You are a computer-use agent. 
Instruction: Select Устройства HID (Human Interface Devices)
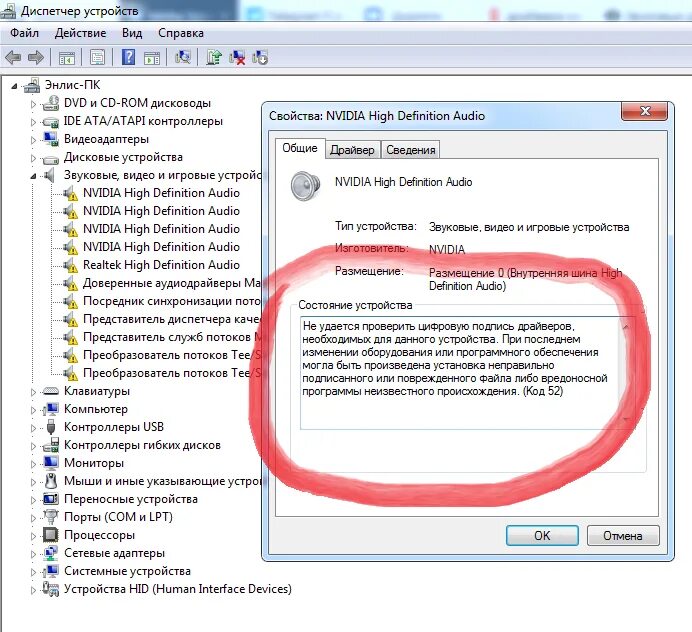(x=178, y=589)
